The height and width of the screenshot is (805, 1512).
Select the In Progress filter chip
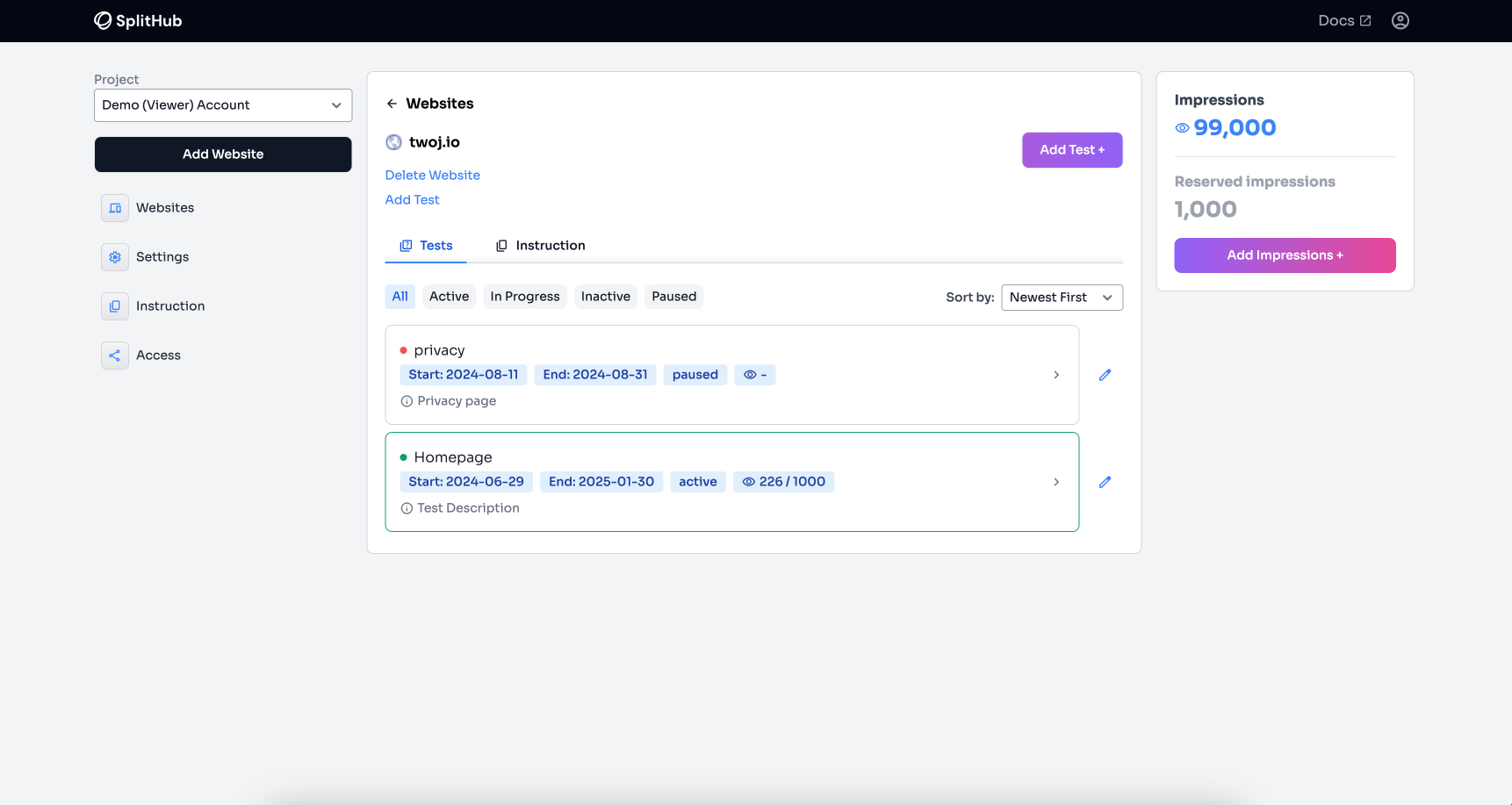524,297
